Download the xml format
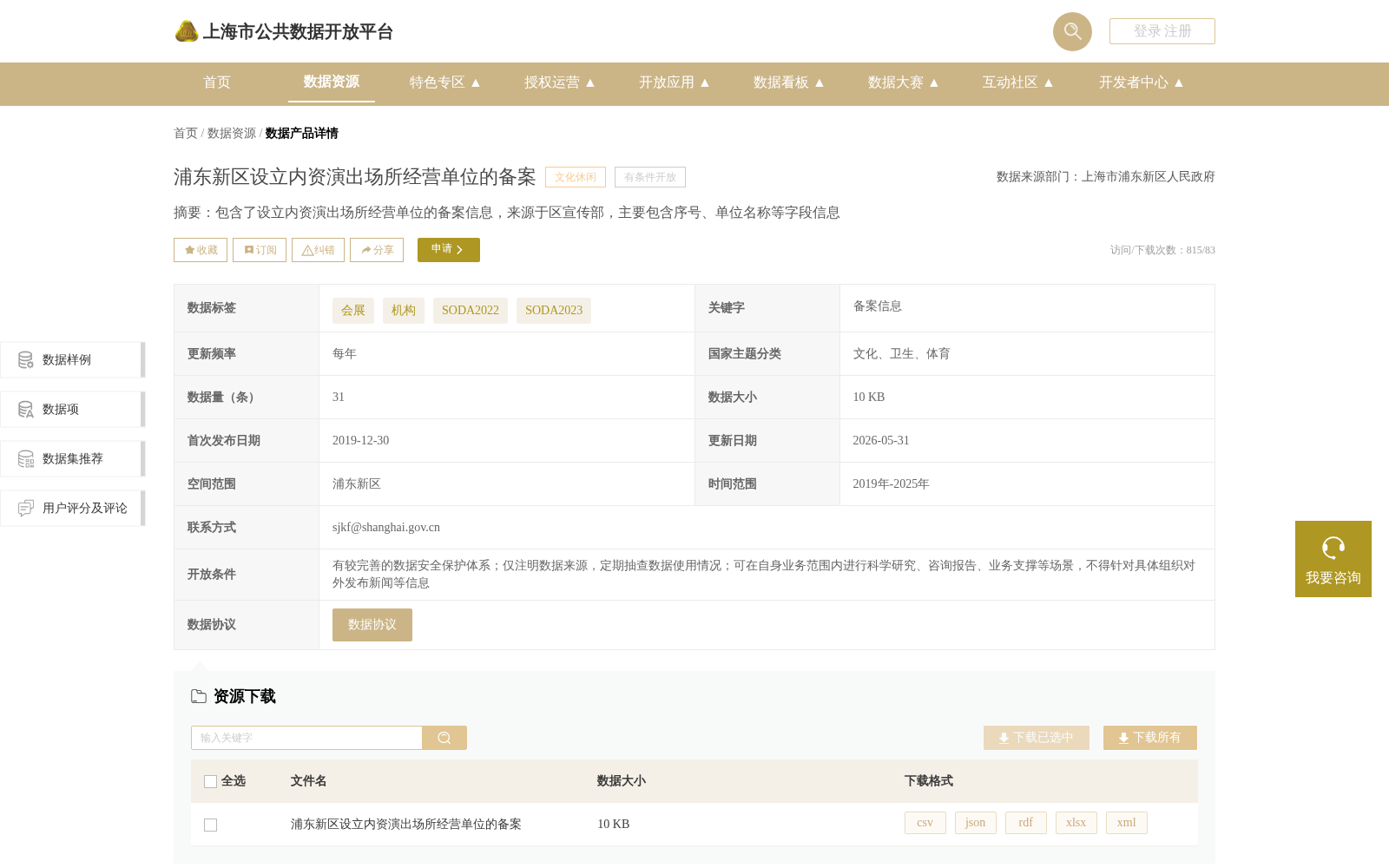Viewport: 1389px width, 868px height. [x=1127, y=823]
